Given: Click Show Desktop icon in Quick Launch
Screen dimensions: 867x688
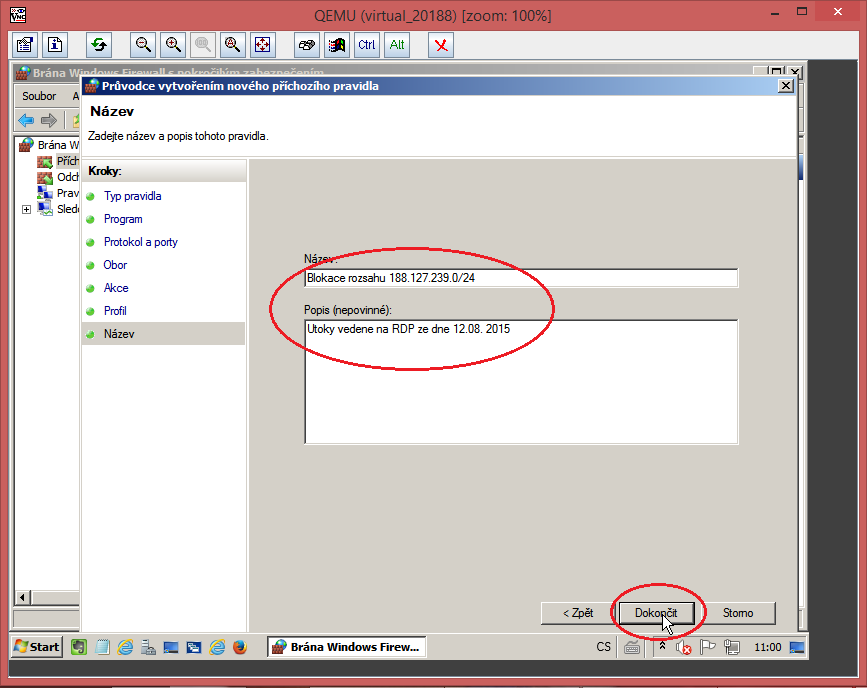Looking at the screenshot, I should [171, 647].
